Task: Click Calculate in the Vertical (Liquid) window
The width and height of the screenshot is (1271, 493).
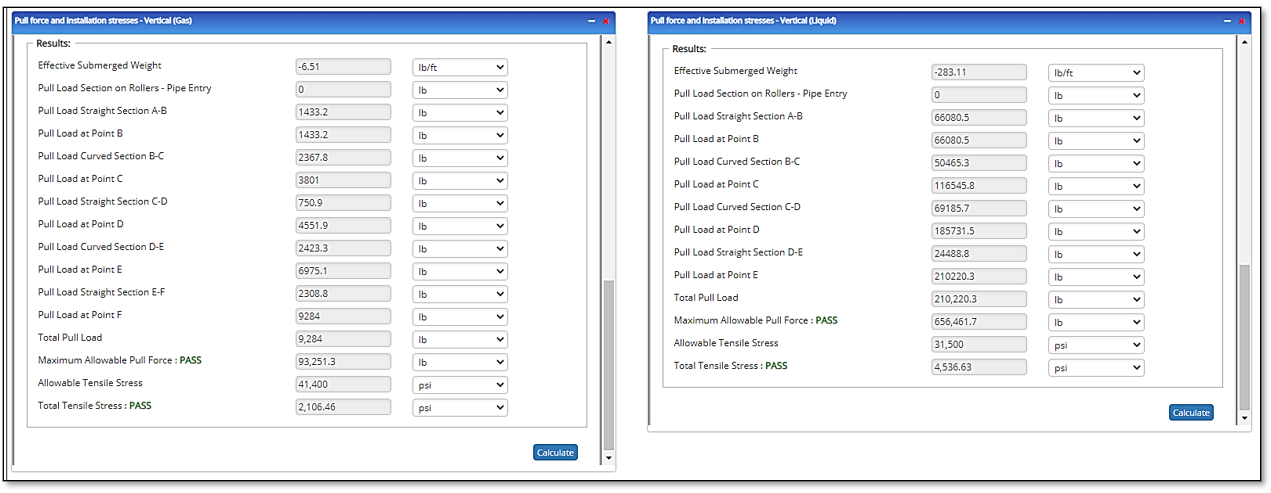Action: coord(1190,412)
